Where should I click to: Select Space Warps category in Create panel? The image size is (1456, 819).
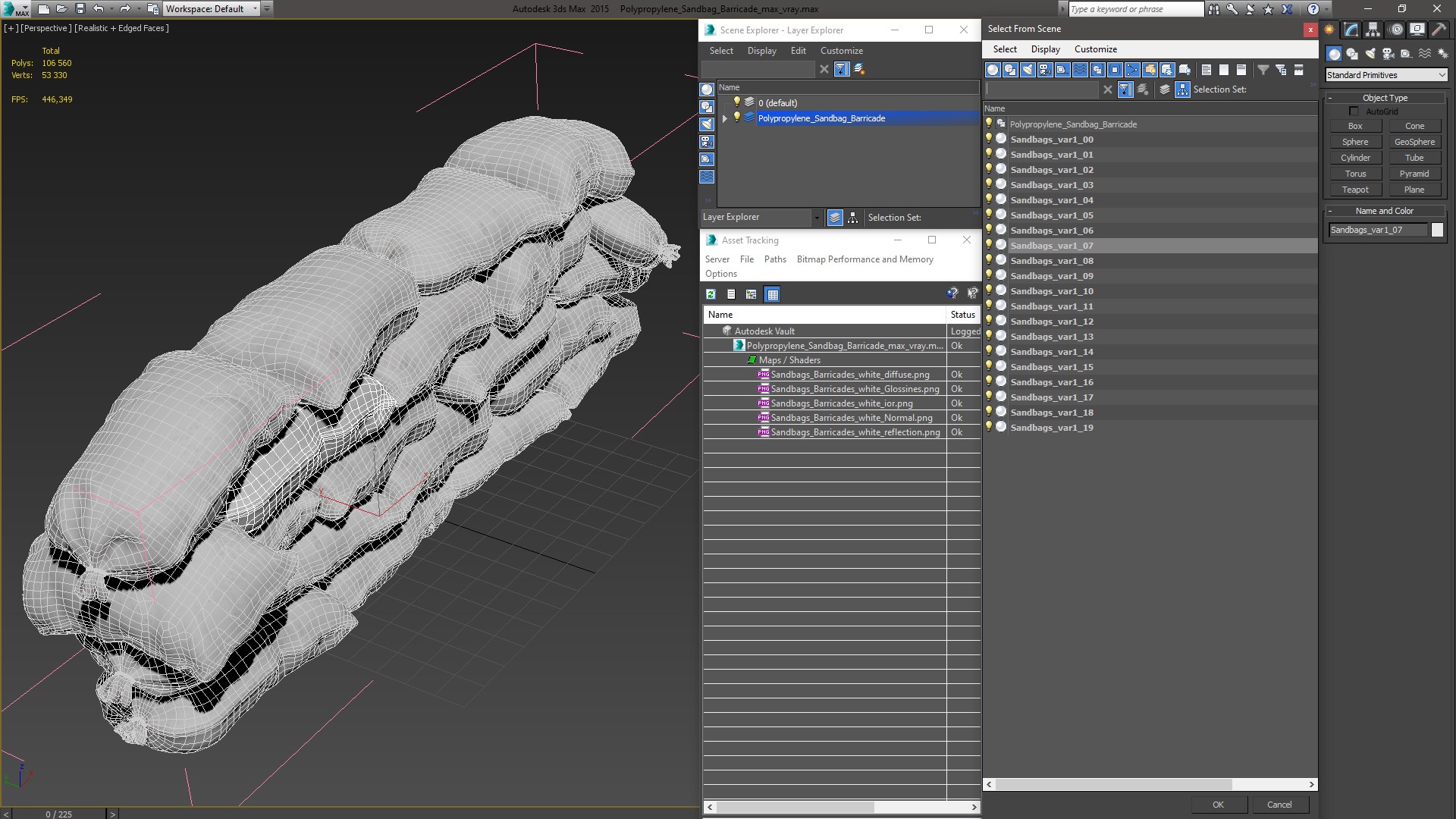[1425, 54]
